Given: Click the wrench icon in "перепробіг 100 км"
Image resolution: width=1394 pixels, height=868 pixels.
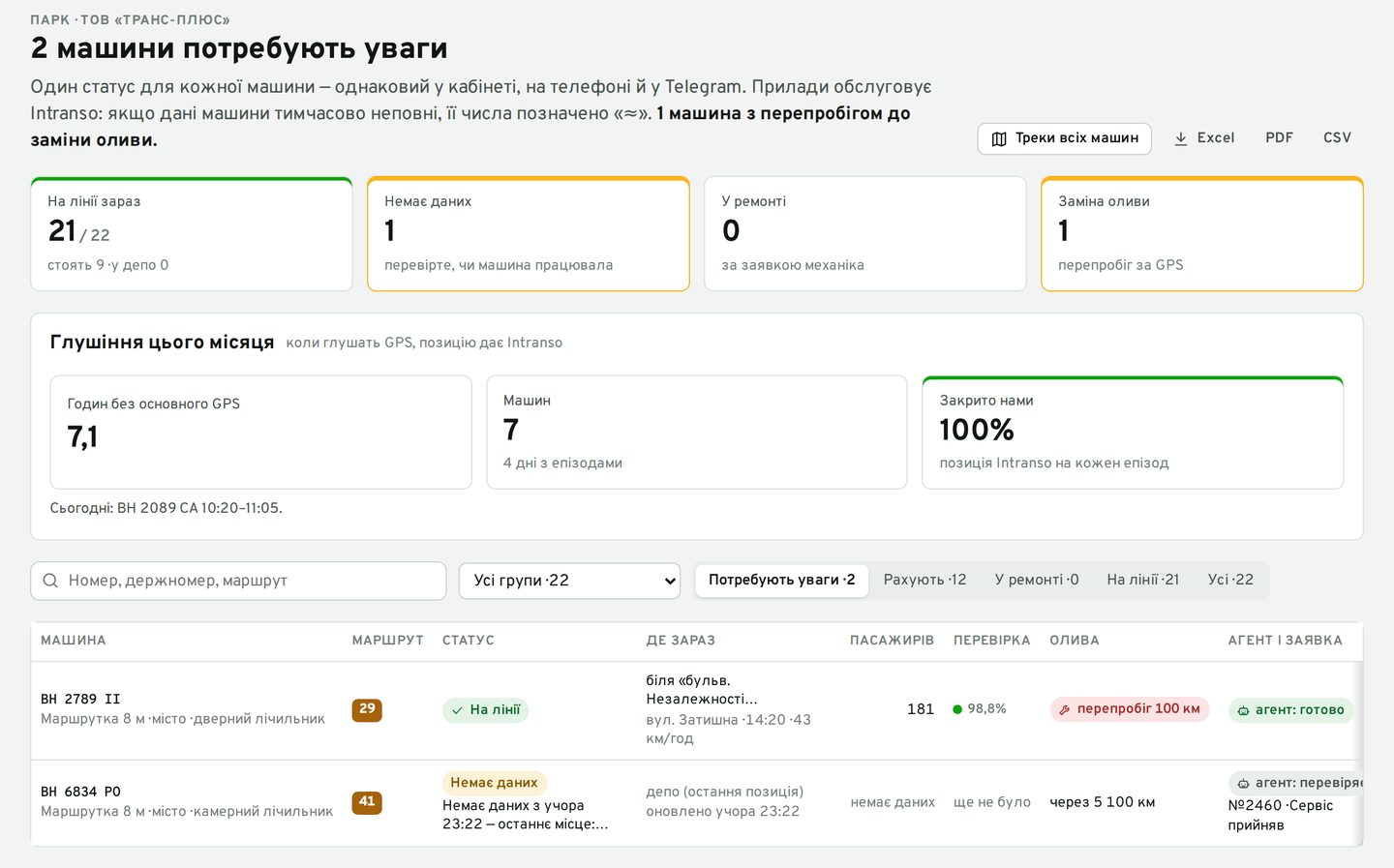Looking at the screenshot, I should [x=1065, y=709].
